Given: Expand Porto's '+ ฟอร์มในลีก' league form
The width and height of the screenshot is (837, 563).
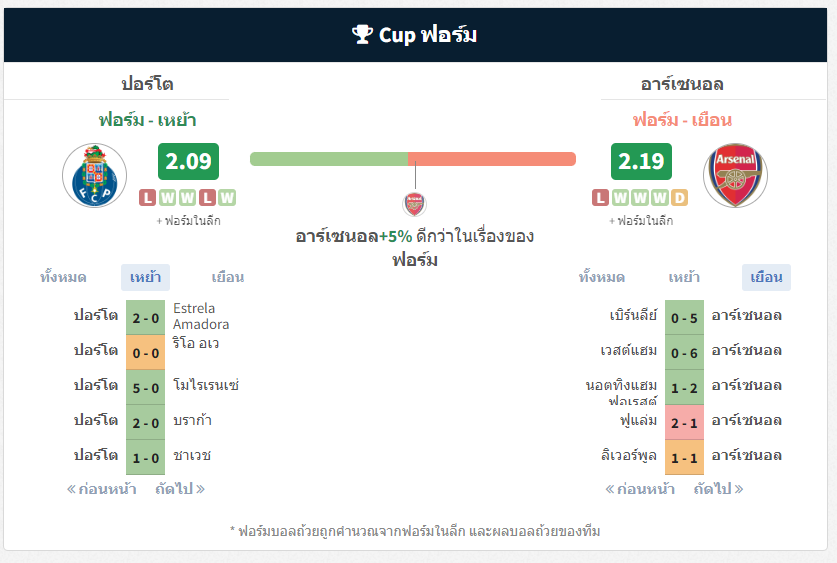Looking at the screenshot, I should click(x=188, y=220).
